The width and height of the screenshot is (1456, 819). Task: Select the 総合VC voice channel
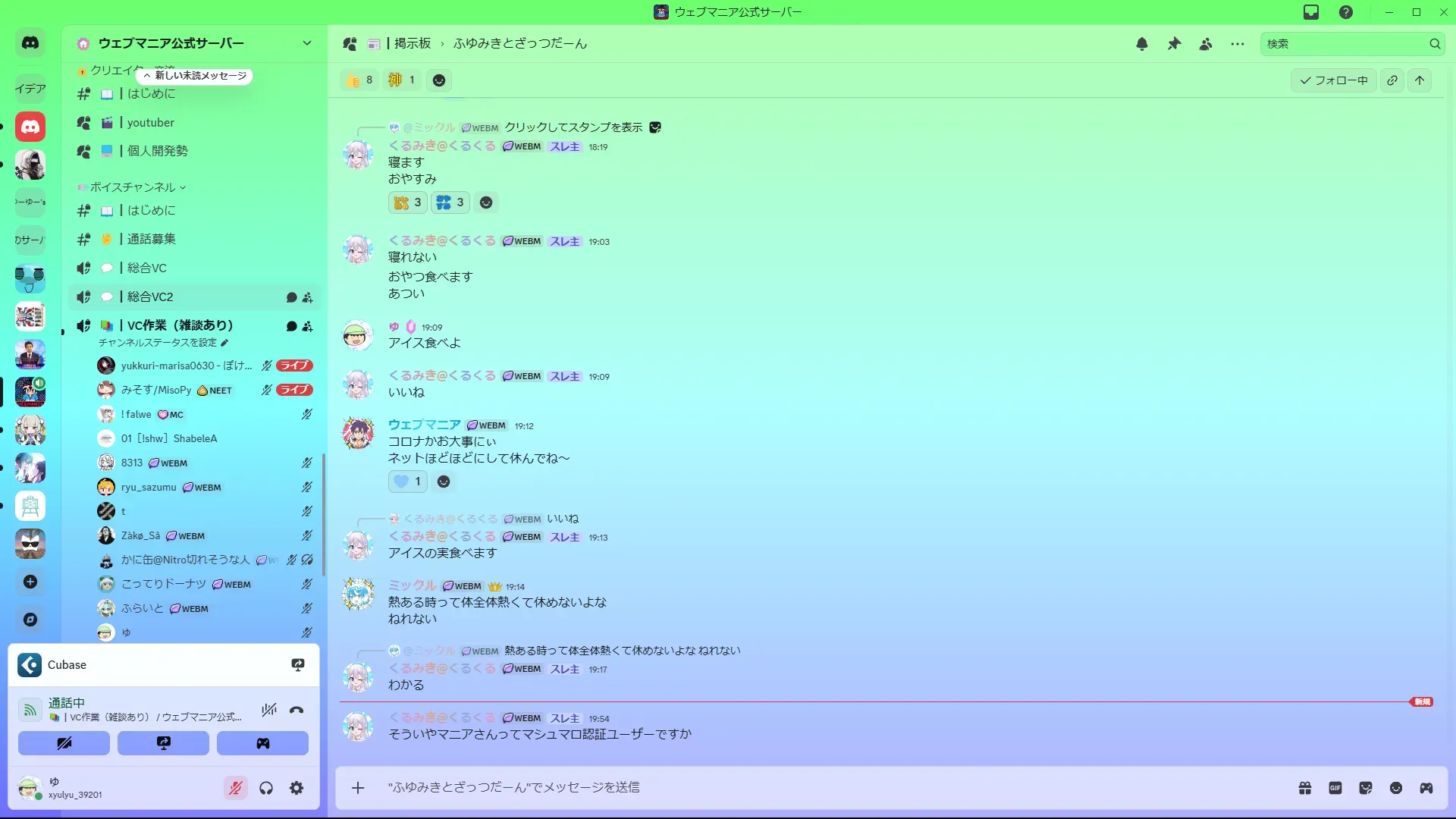[147, 268]
